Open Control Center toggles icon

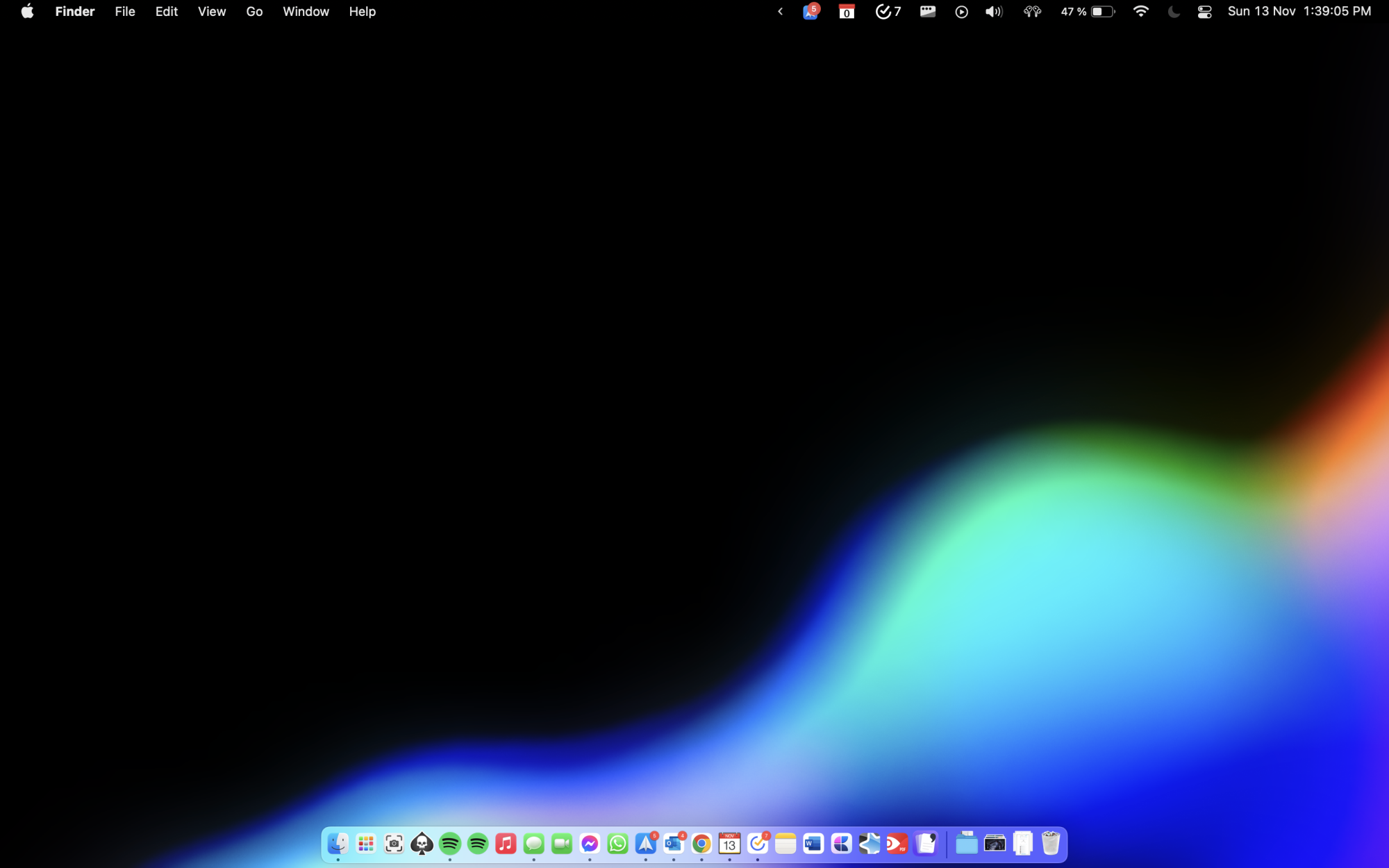[1204, 12]
